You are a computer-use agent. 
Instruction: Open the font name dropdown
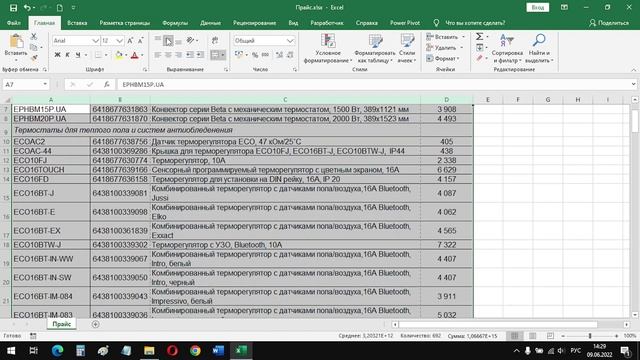click(x=95, y=40)
